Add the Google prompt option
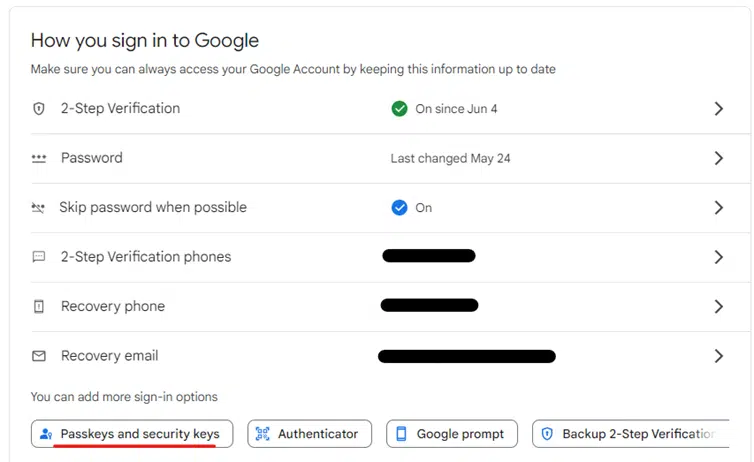The height and width of the screenshot is (462, 754). [x=452, y=434]
